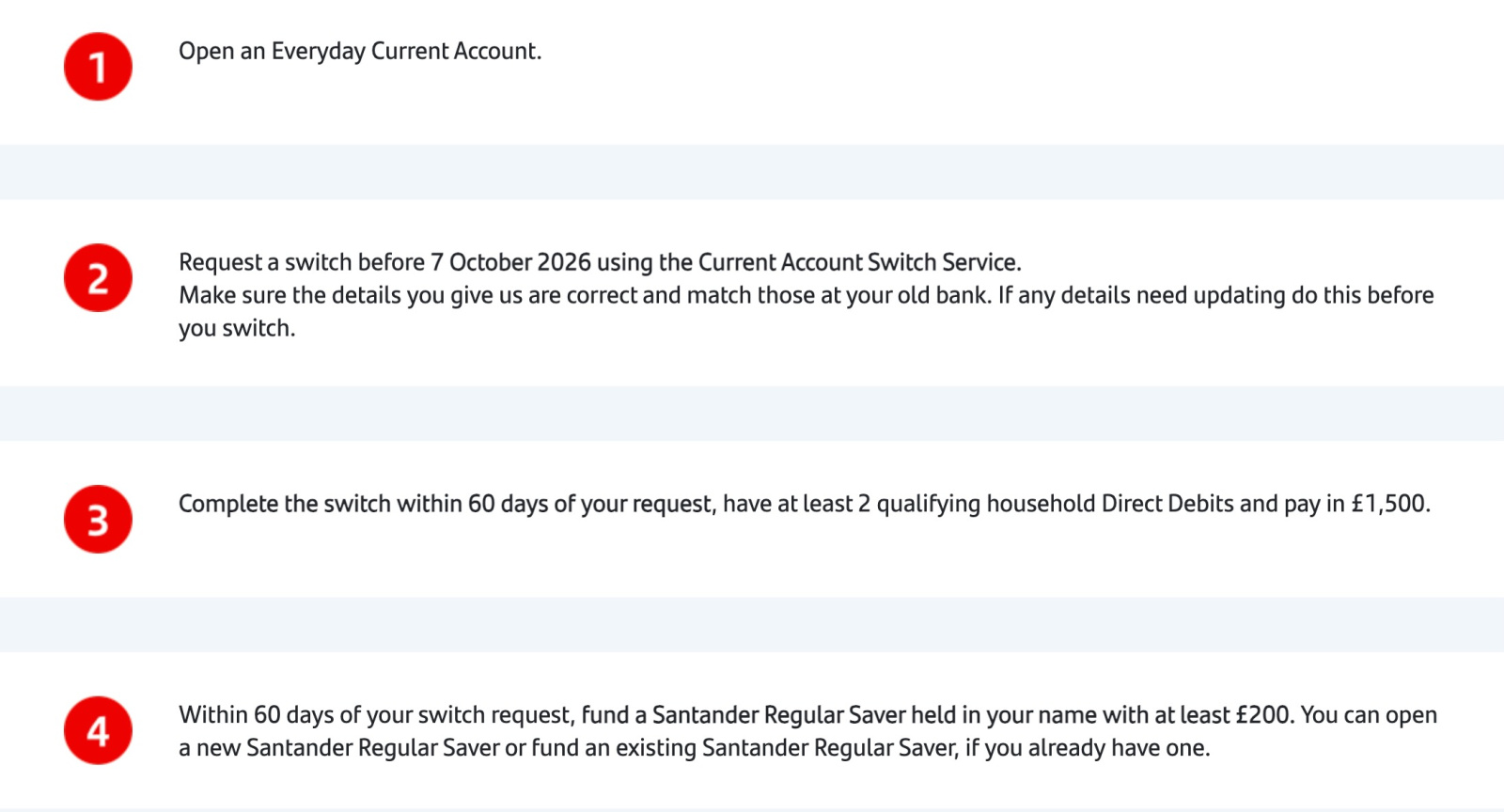Click the red step 4 circle icon
Viewport: 1504px width, 812px height.
[98, 730]
